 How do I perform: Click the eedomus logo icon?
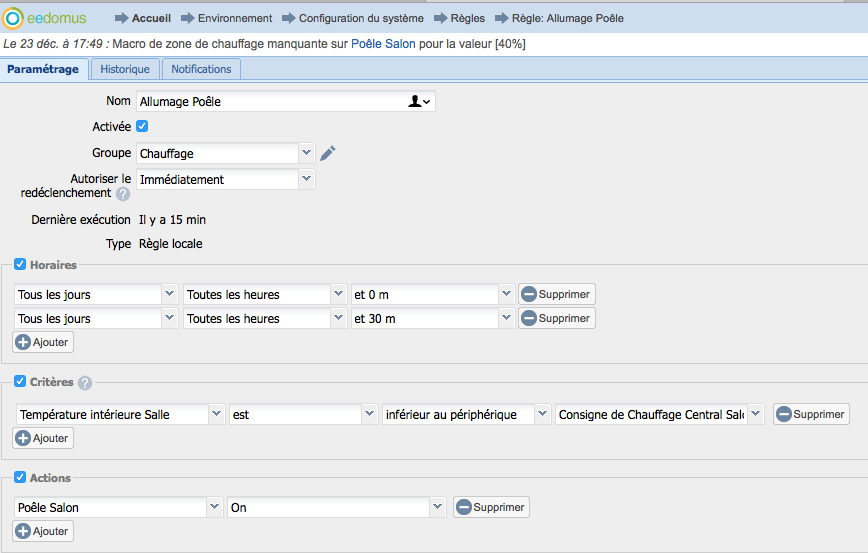coord(13,18)
